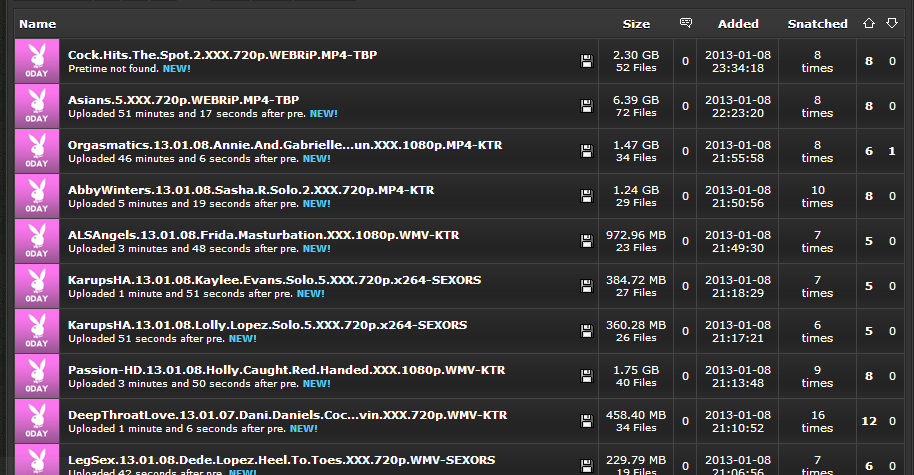Click save icon for Passion-HD Holly torrent

click(x=586, y=377)
